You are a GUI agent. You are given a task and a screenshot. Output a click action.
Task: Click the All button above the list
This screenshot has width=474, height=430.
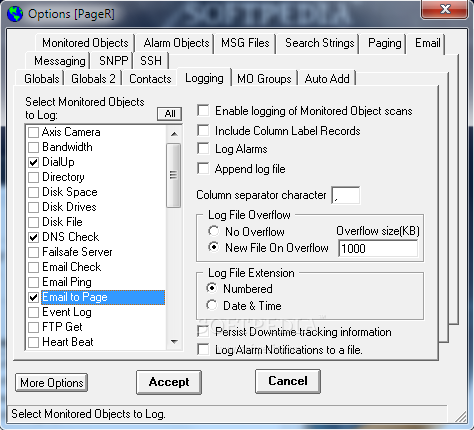pyautogui.click(x=170, y=114)
